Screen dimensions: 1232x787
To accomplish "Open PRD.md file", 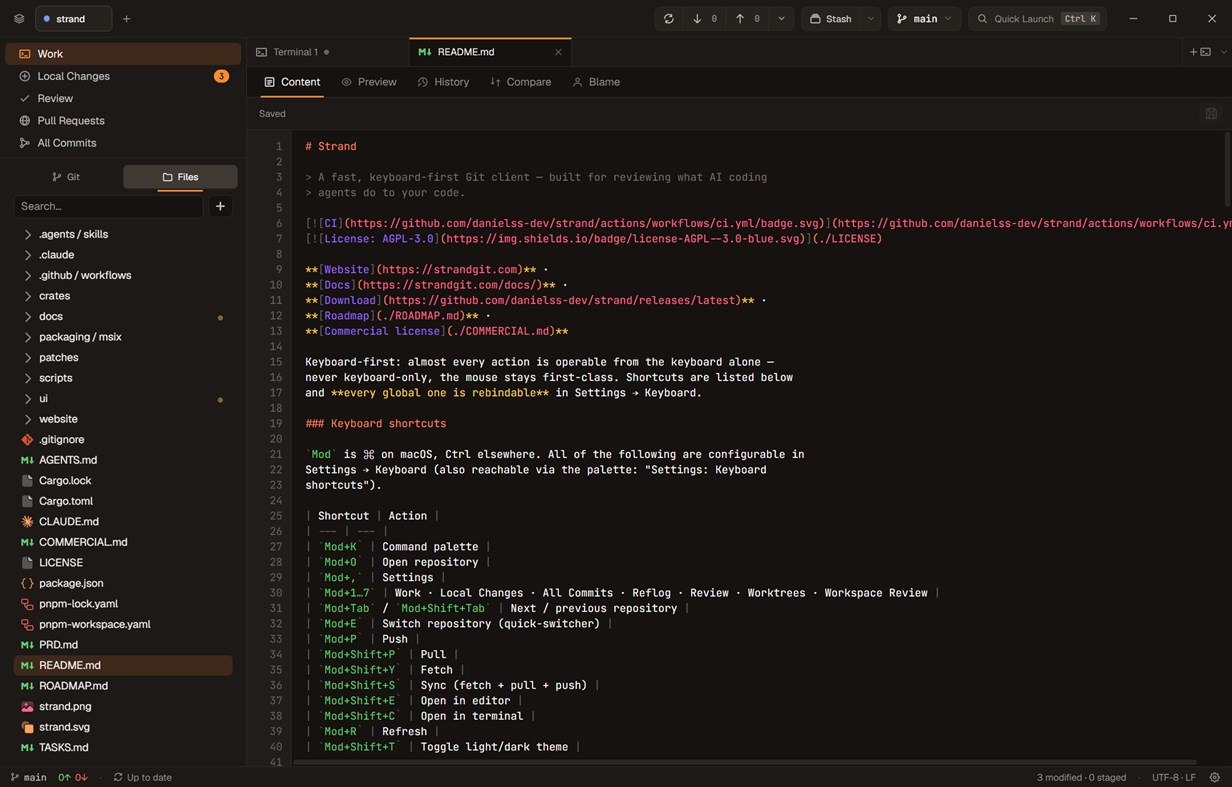I will coord(123,645).
